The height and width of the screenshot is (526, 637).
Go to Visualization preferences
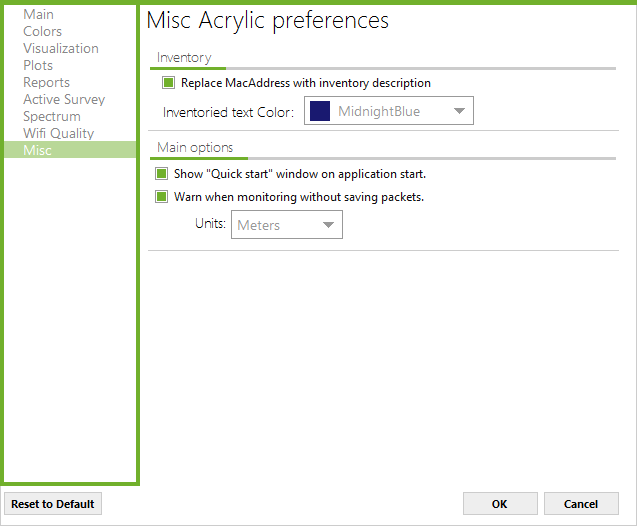61,49
